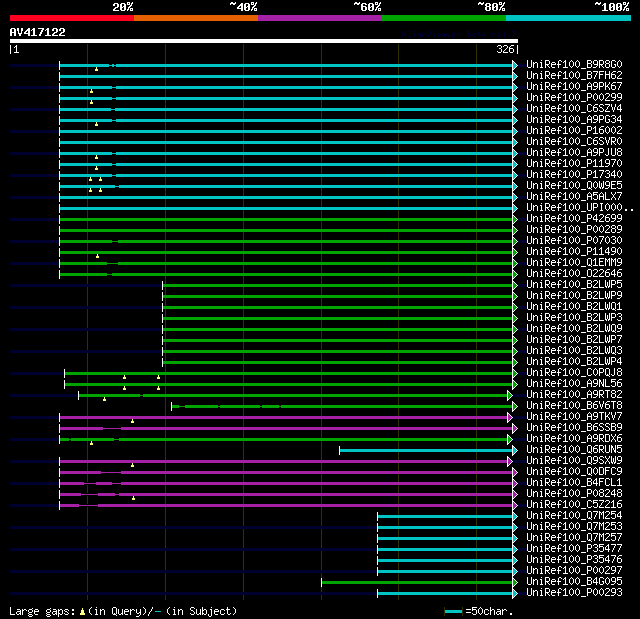Viewport: 640px width, 619px height.
Task: Click the UniRef100_P08248 label
Action: coord(574,494)
